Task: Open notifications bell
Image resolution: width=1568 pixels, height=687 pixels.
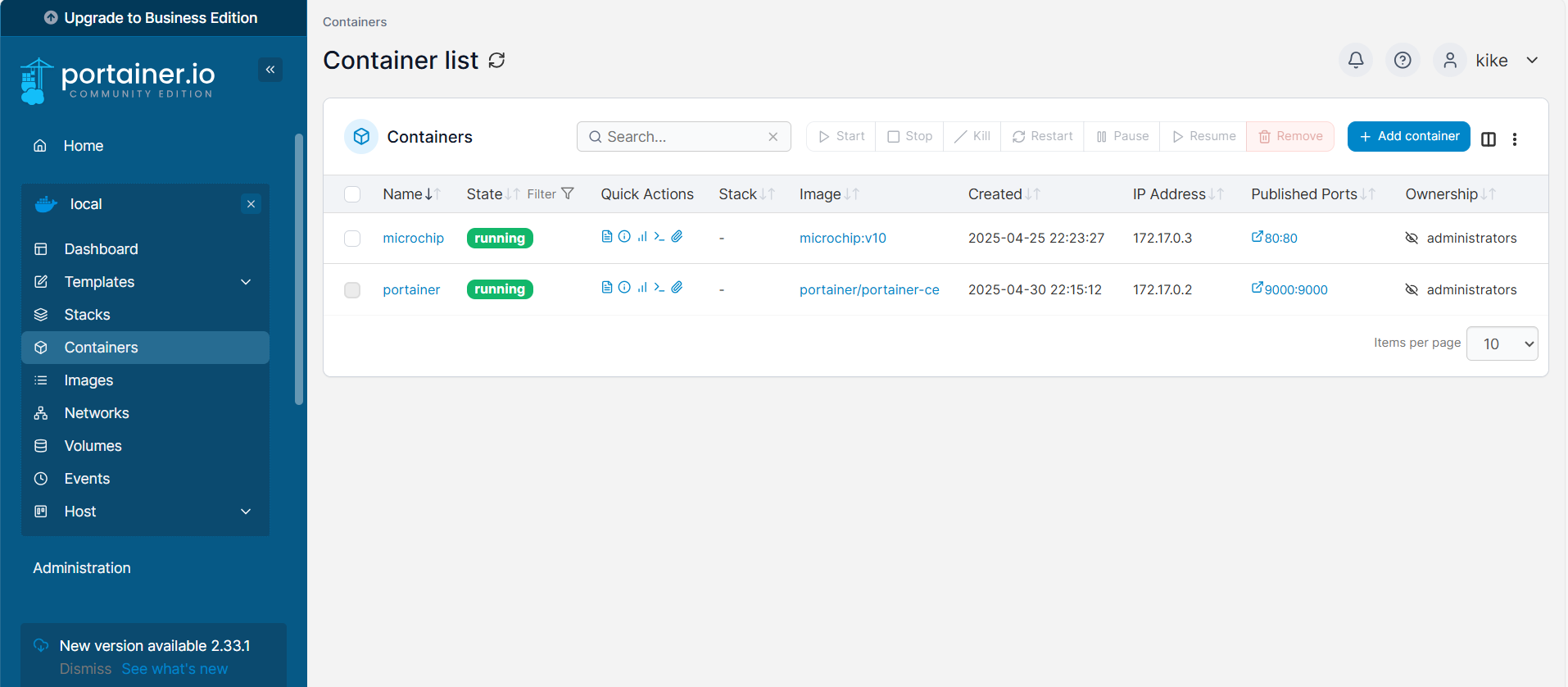Action: pyautogui.click(x=1356, y=60)
